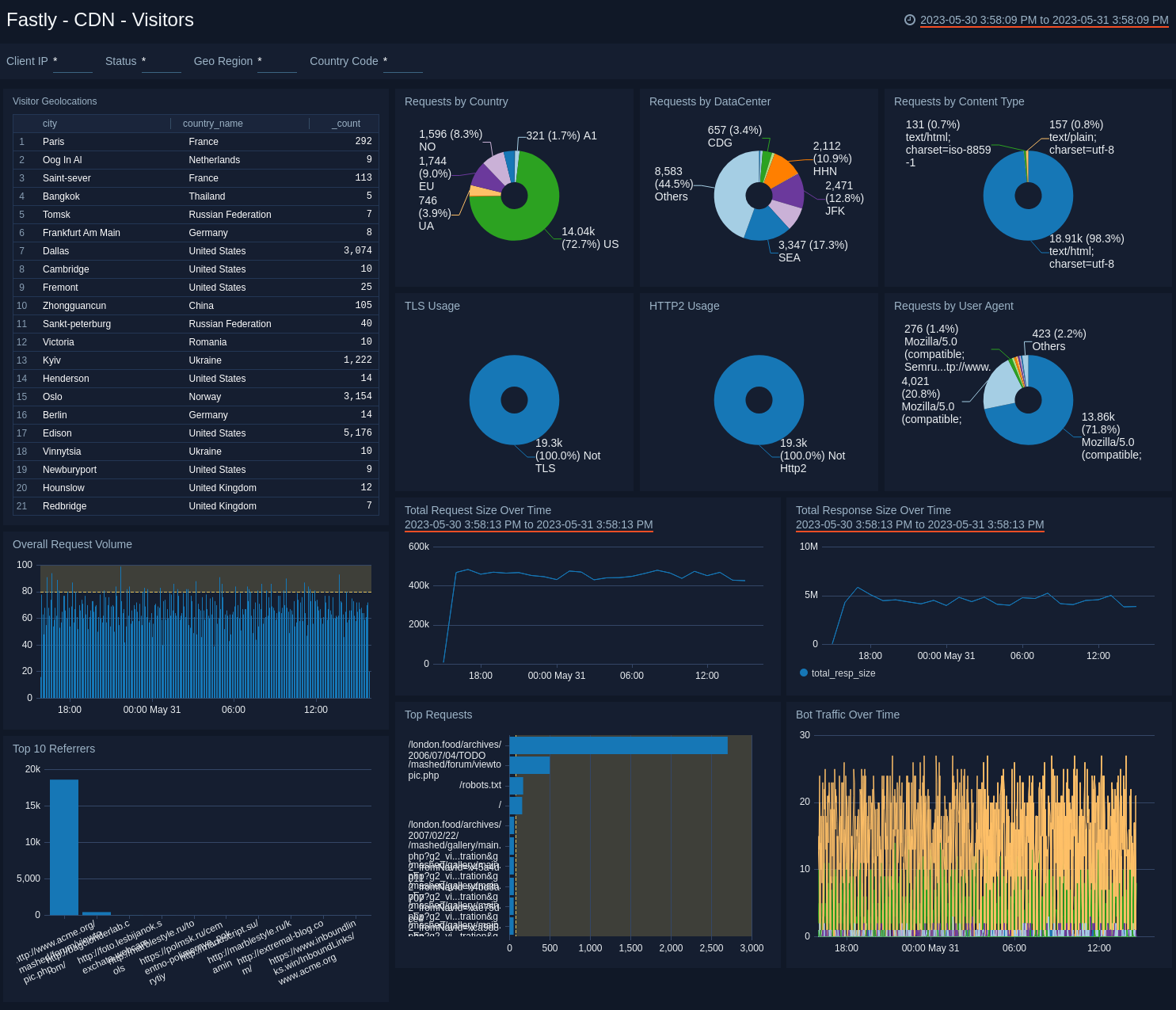Open the dashboard time range 2023-05-30 to 2023-05-31 link
This screenshot has height=1010, width=1176.
click(1044, 20)
